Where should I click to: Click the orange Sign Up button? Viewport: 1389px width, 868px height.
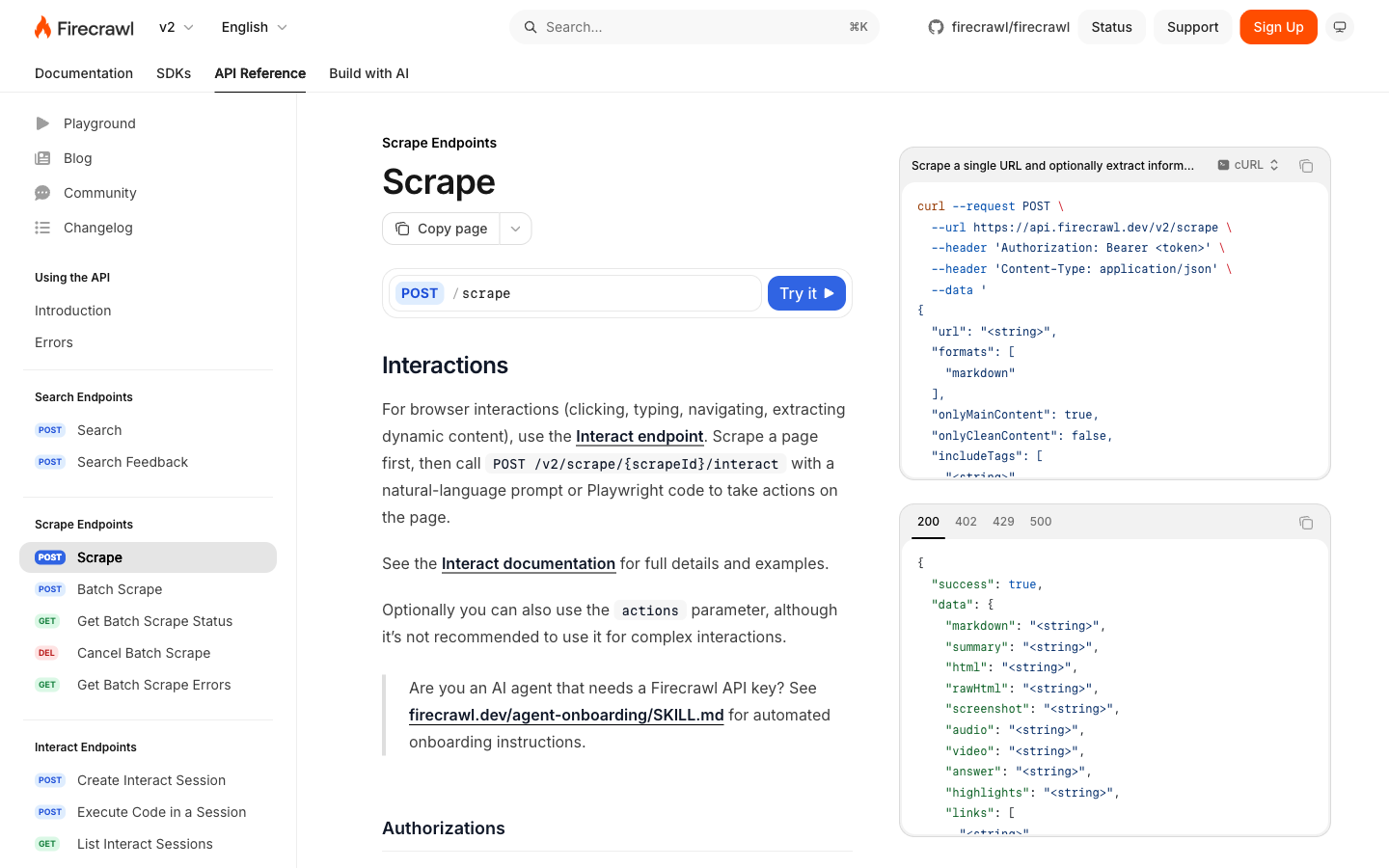pos(1278,27)
